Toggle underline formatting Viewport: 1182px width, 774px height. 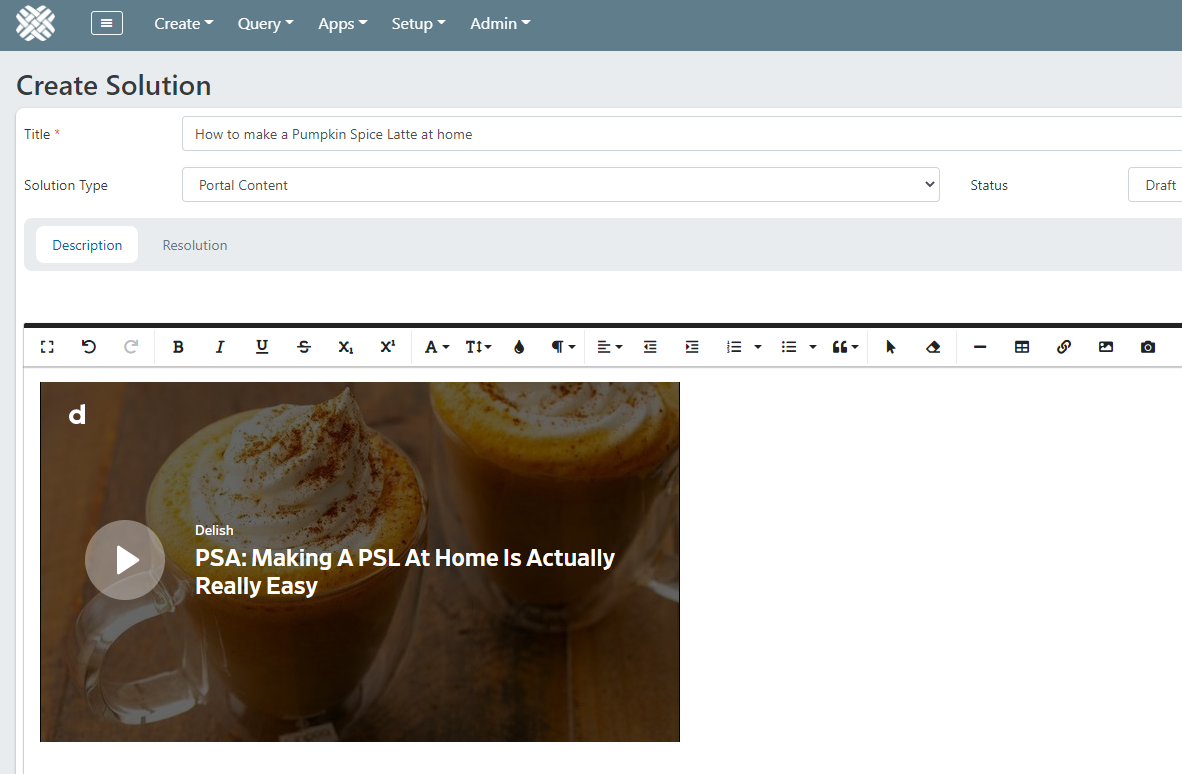[262, 347]
